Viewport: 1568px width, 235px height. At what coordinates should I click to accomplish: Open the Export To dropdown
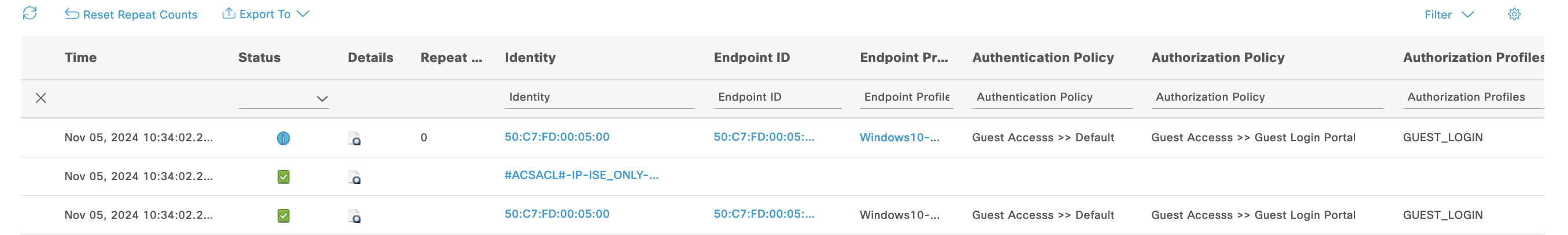(x=265, y=14)
